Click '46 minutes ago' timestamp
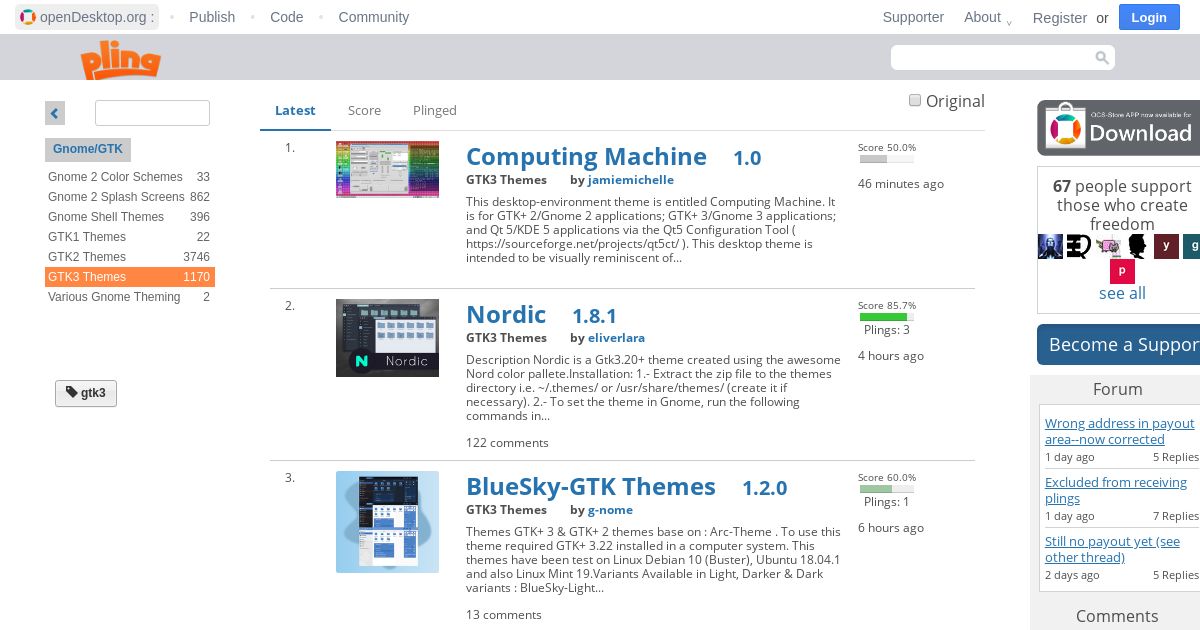The width and height of the screenshot is (1200, 630). (x=901, y=184)
